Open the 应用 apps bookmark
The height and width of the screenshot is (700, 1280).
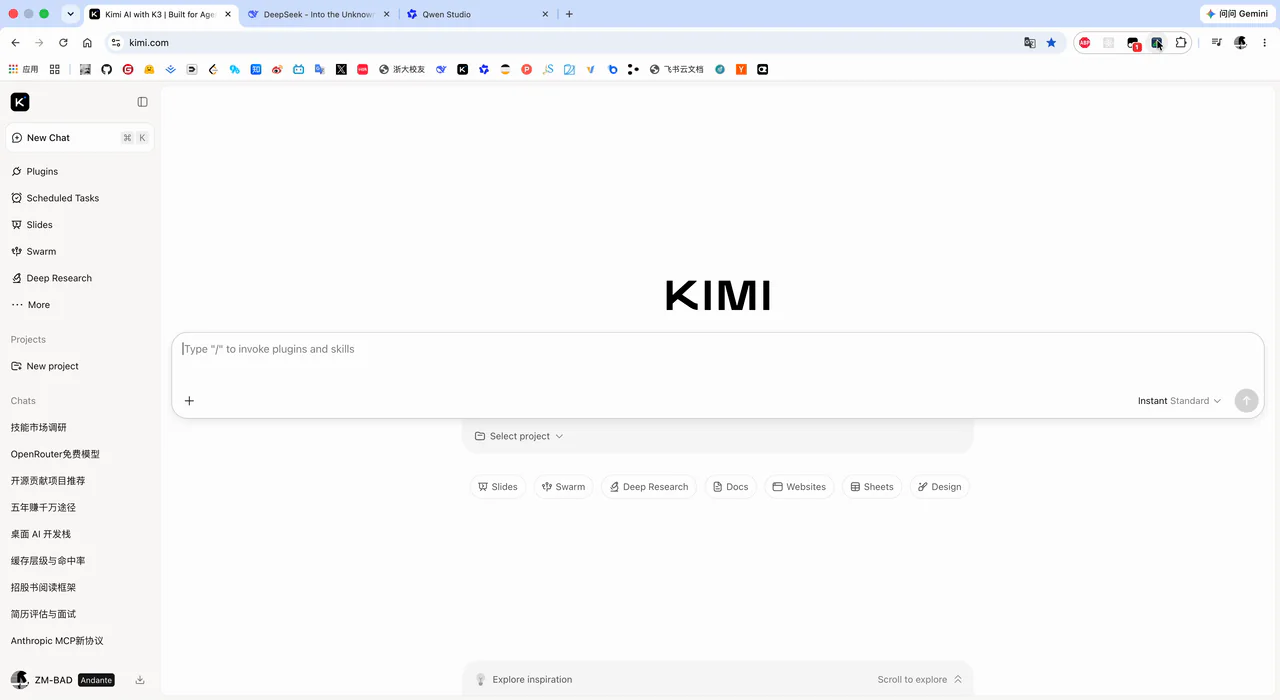pyautogui.click(x=23, y=69)
